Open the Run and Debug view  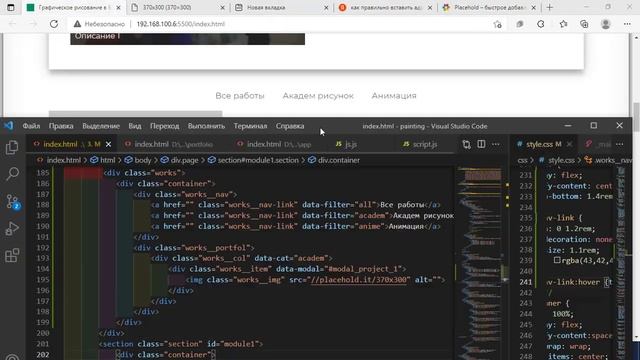(12, 229)
